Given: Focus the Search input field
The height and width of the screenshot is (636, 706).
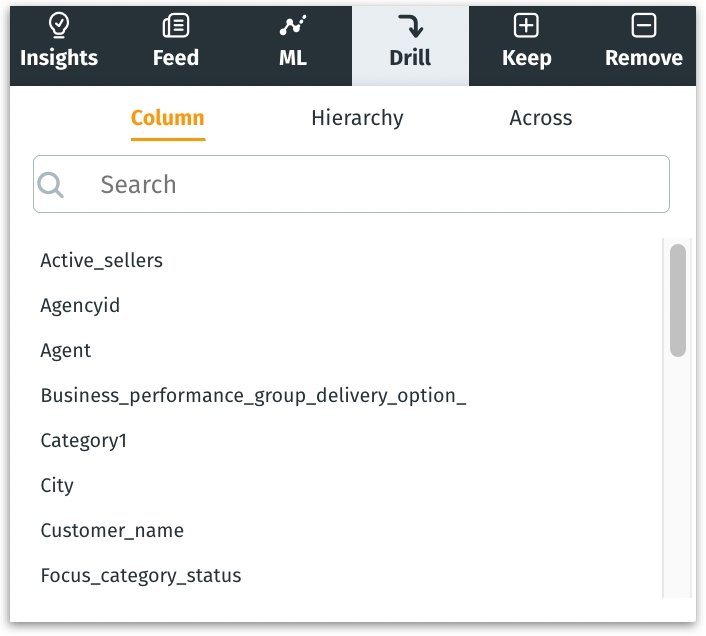Looking at the screenshot, I should click(370, 184).
